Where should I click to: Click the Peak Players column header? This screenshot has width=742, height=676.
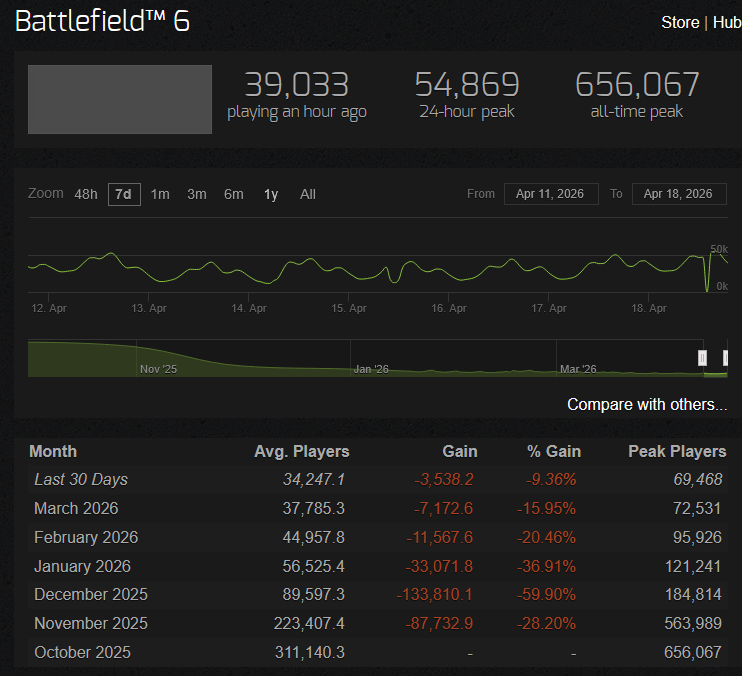click(x=677, y=451)
